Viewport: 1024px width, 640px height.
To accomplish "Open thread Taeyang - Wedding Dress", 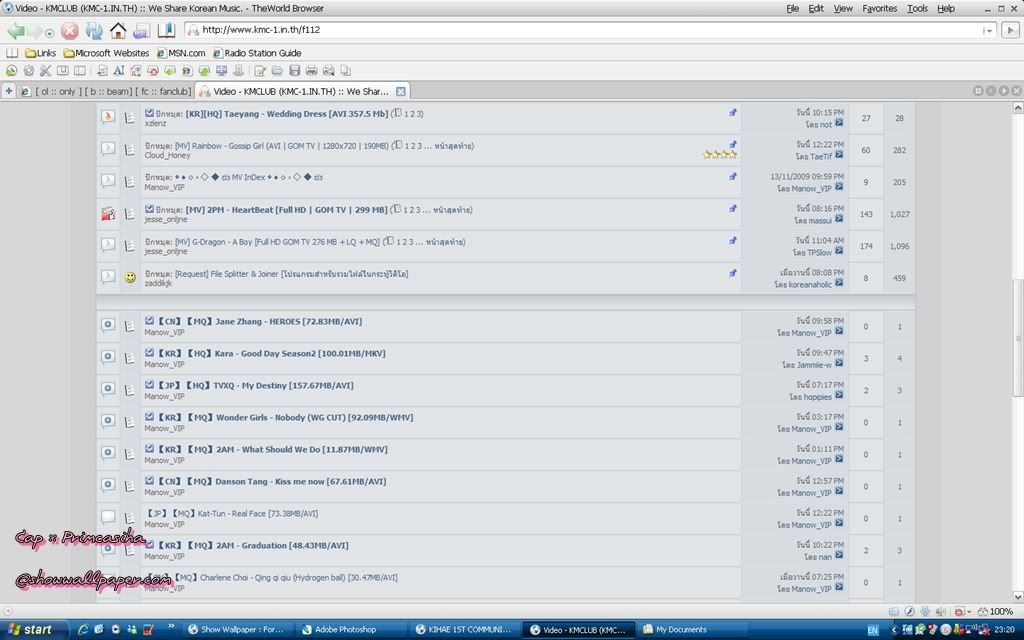I will coord(287,114).
